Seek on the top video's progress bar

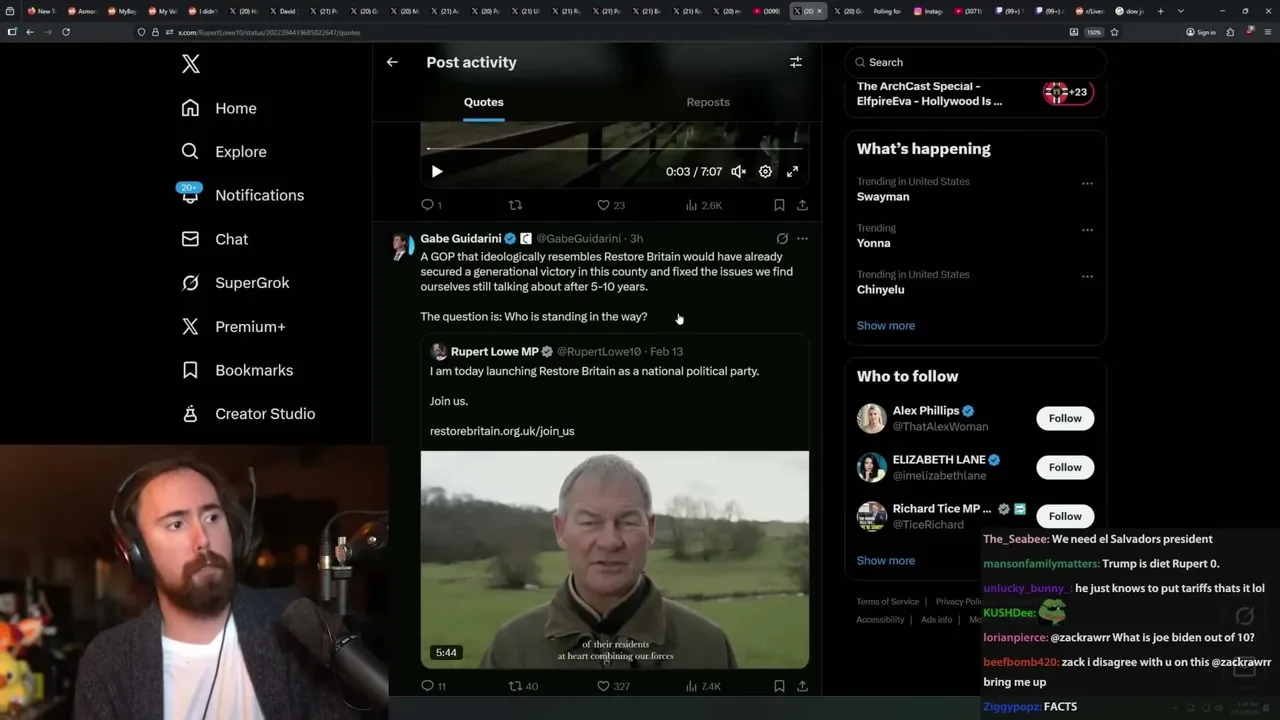(614, 149)
